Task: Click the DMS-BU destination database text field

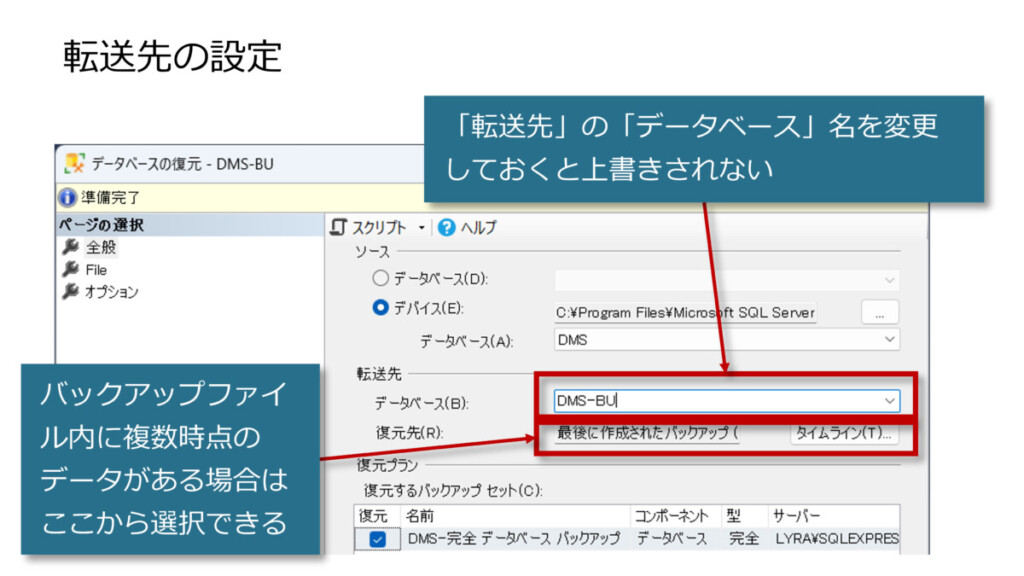Action: (700, 401)
